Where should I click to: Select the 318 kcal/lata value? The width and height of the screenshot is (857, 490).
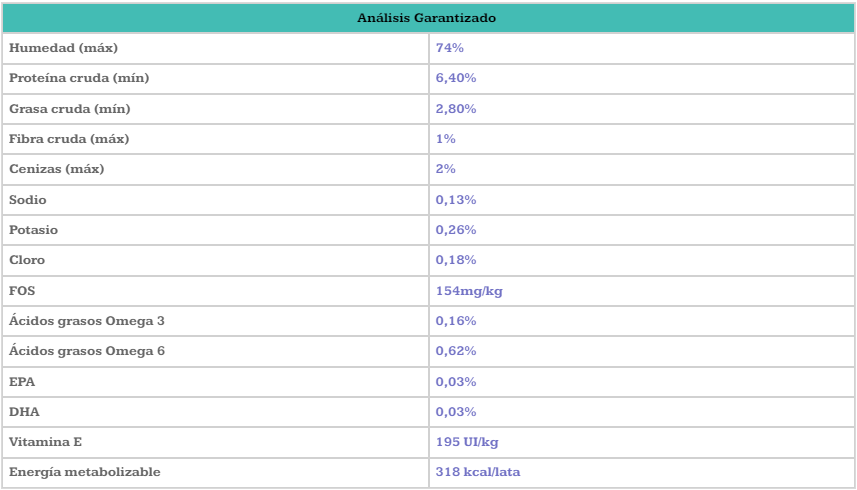[477, 472]
